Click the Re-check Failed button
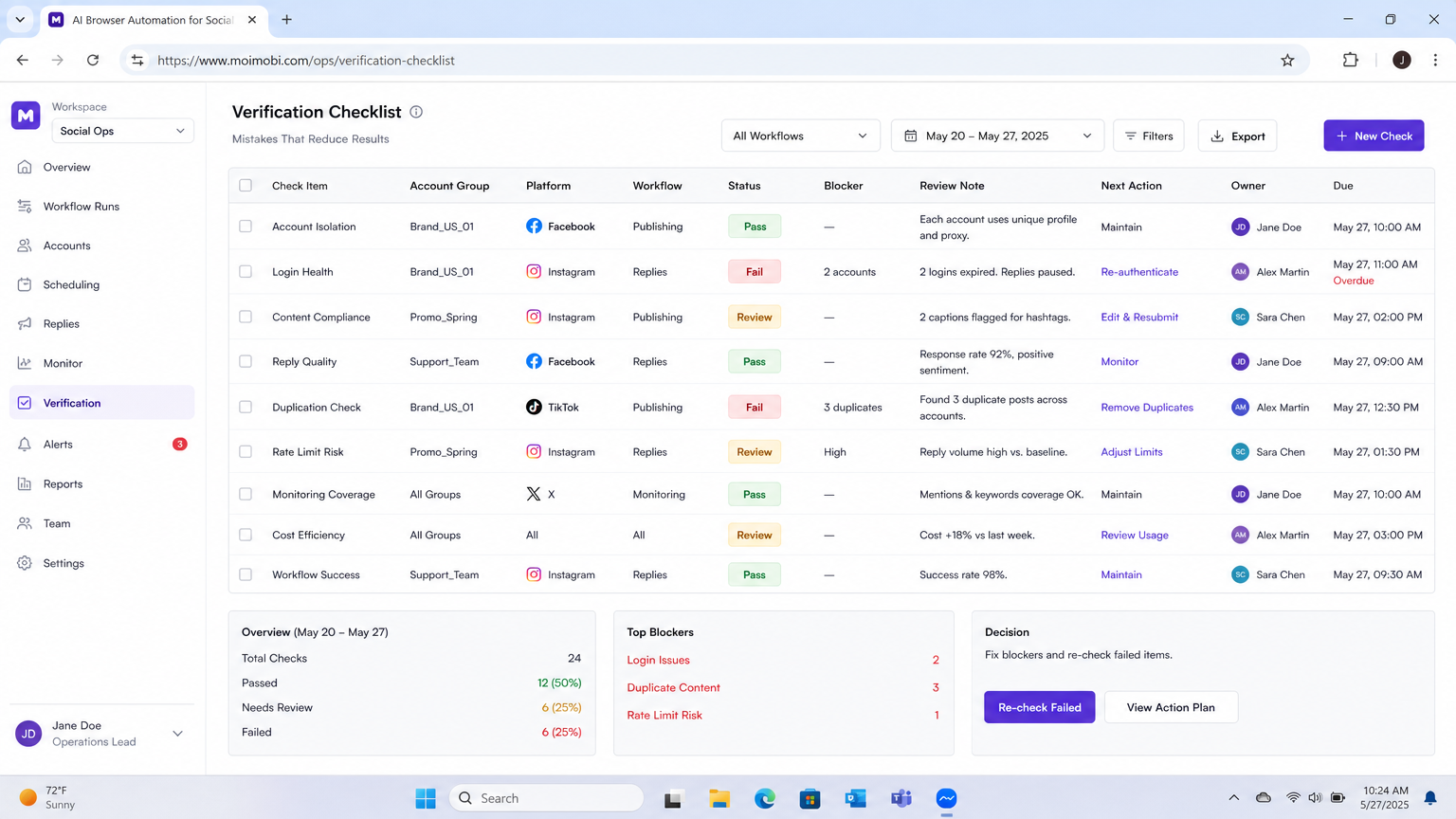This screenshot has height=819, width=1456. (x=1039, y=707)
